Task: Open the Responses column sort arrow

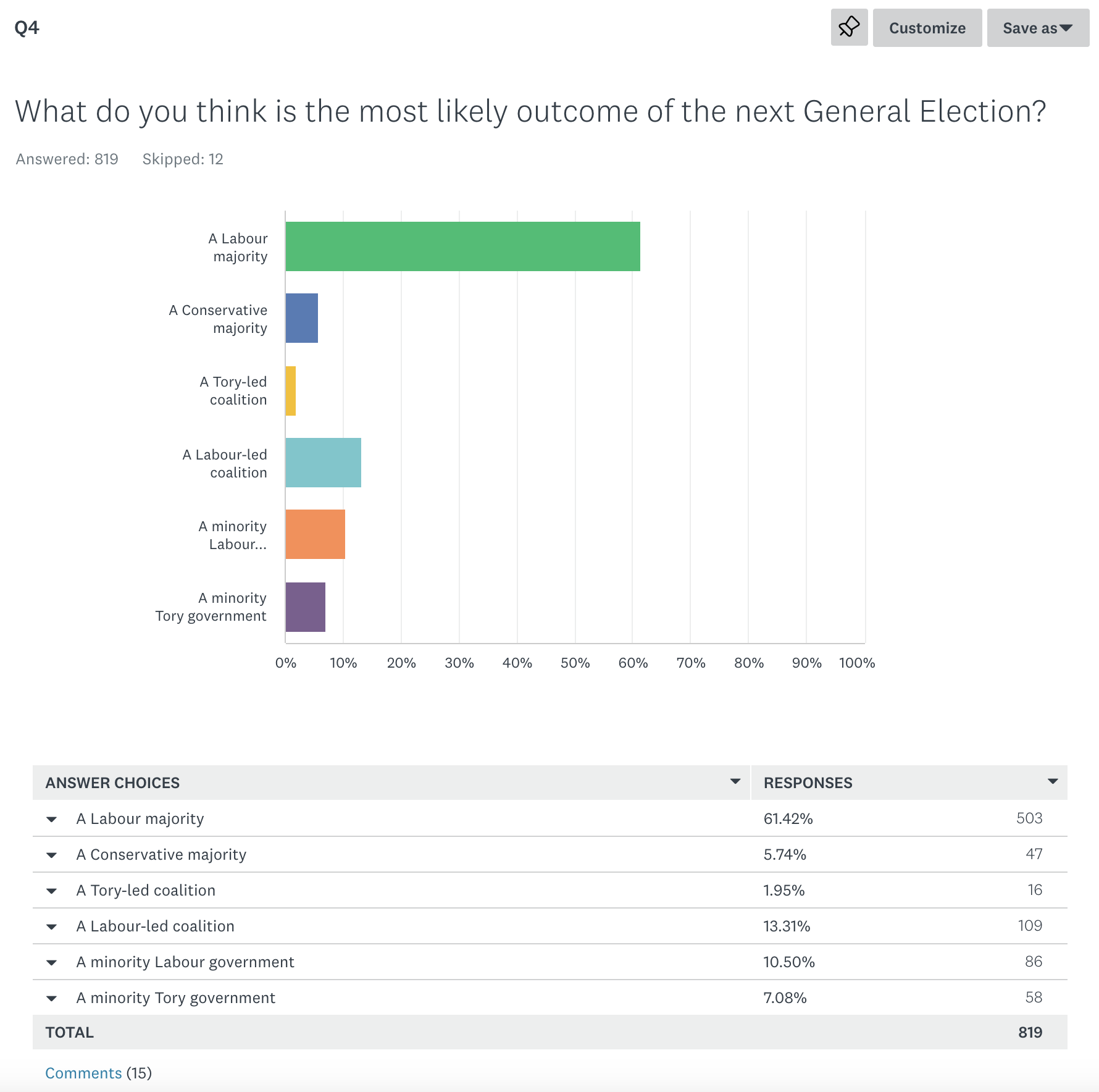Action: tap(1053, 781)
